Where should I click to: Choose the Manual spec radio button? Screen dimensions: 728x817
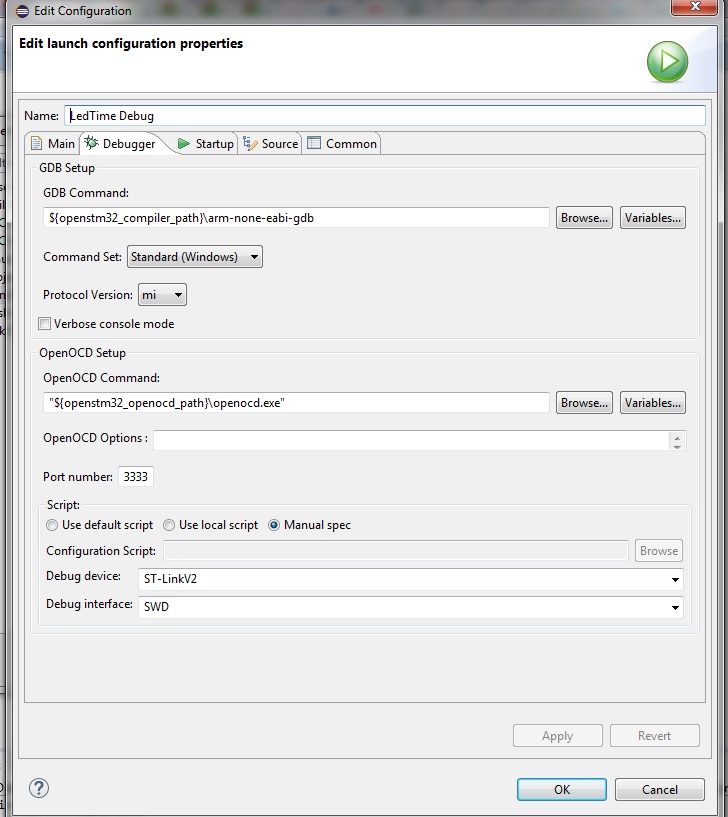tap(274, 525)
